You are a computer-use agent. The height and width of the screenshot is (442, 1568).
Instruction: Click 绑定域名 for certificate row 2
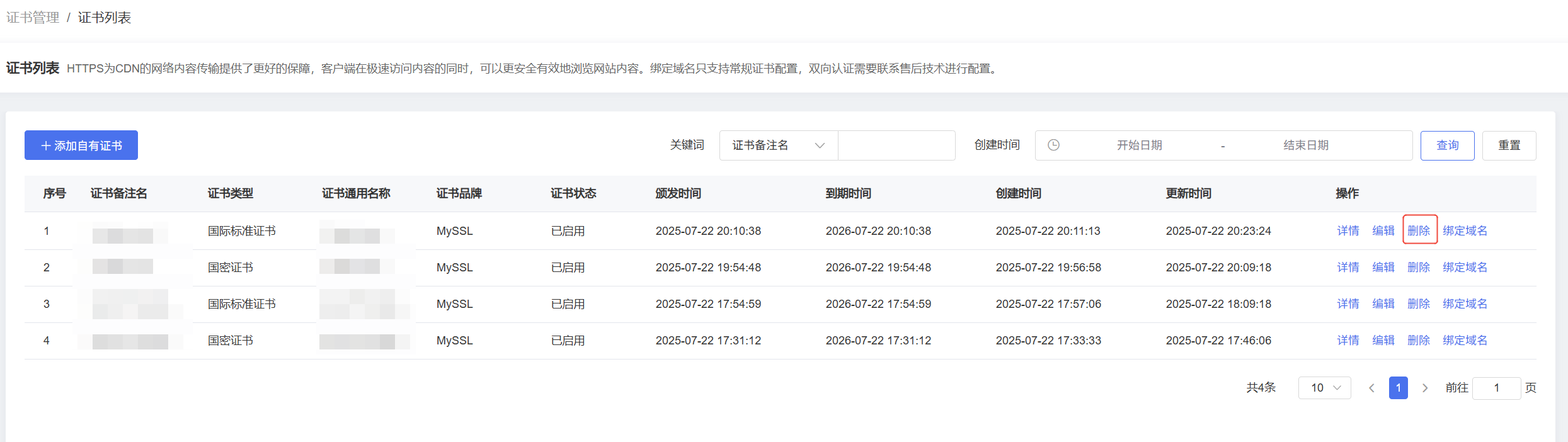[x=1465, y=268]
